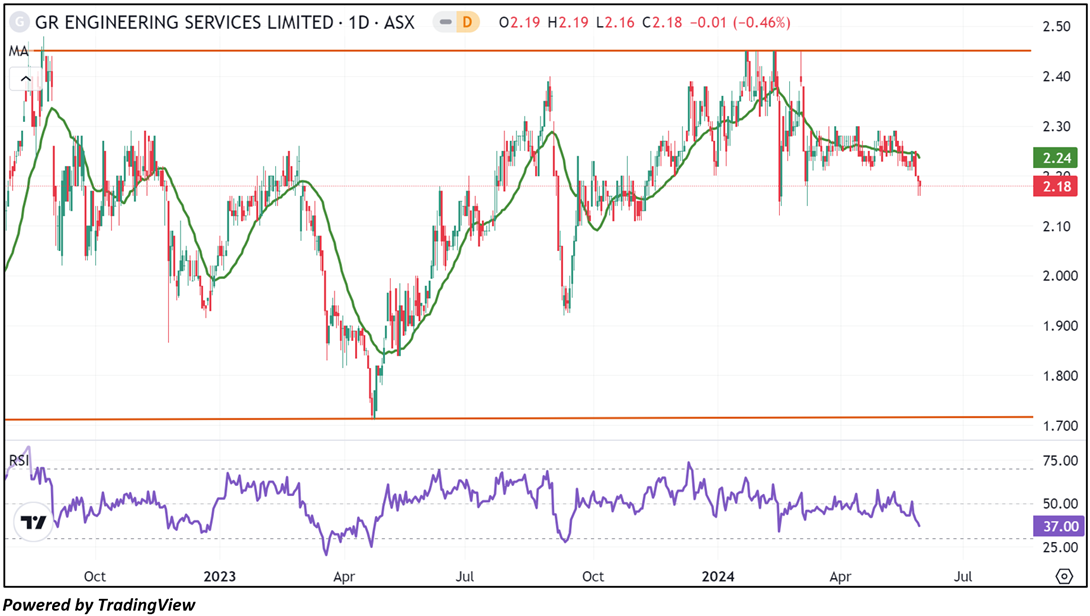This screenshot has width=1090, height=616.
Task: Click the high value H2.19
Action: (567, 23)
